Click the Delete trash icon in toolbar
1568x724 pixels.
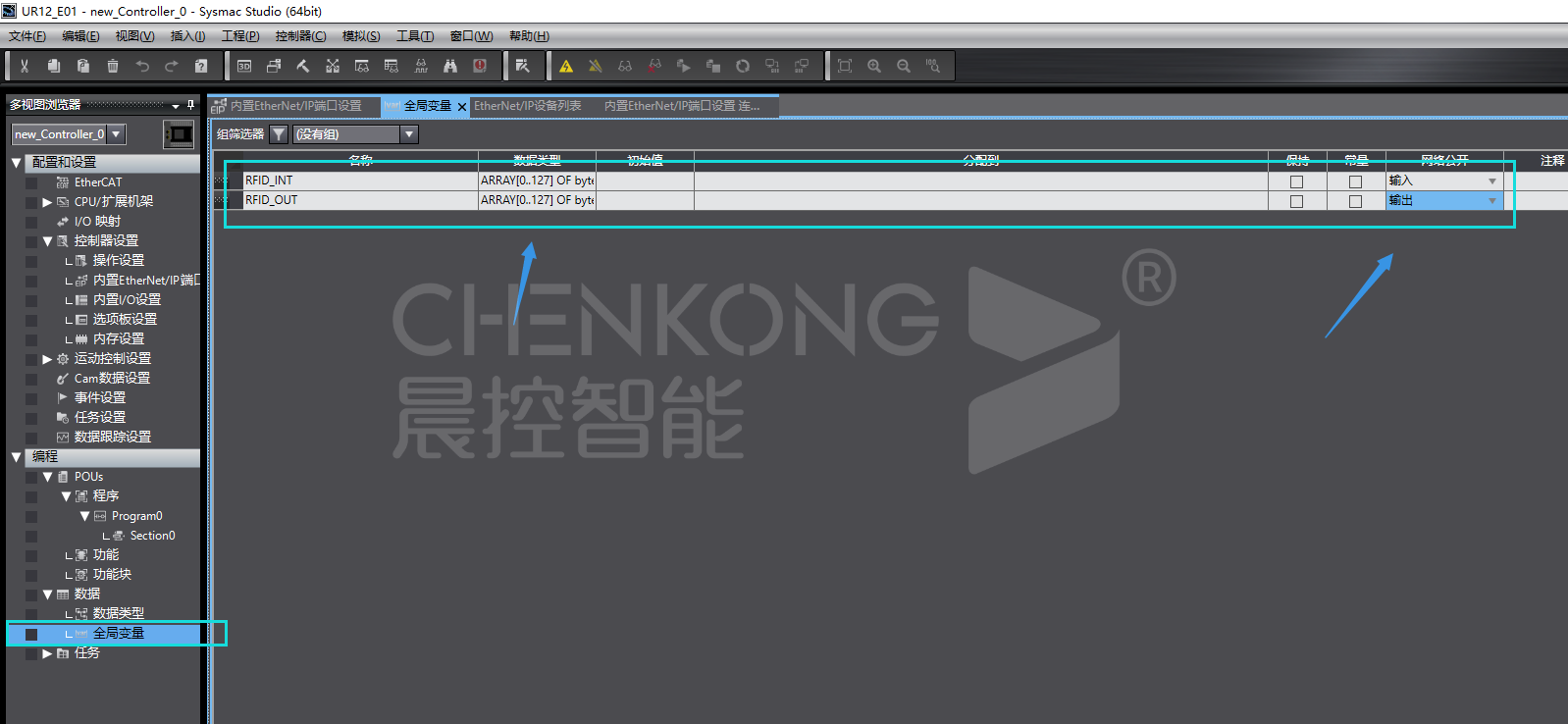point(113,66)
